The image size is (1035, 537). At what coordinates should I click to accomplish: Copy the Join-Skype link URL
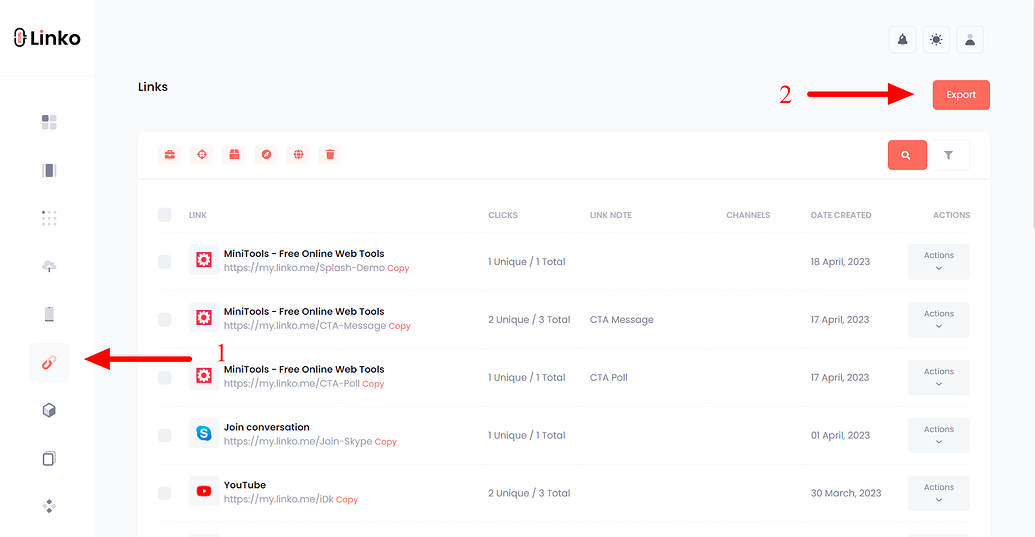[x=385, y=442]
